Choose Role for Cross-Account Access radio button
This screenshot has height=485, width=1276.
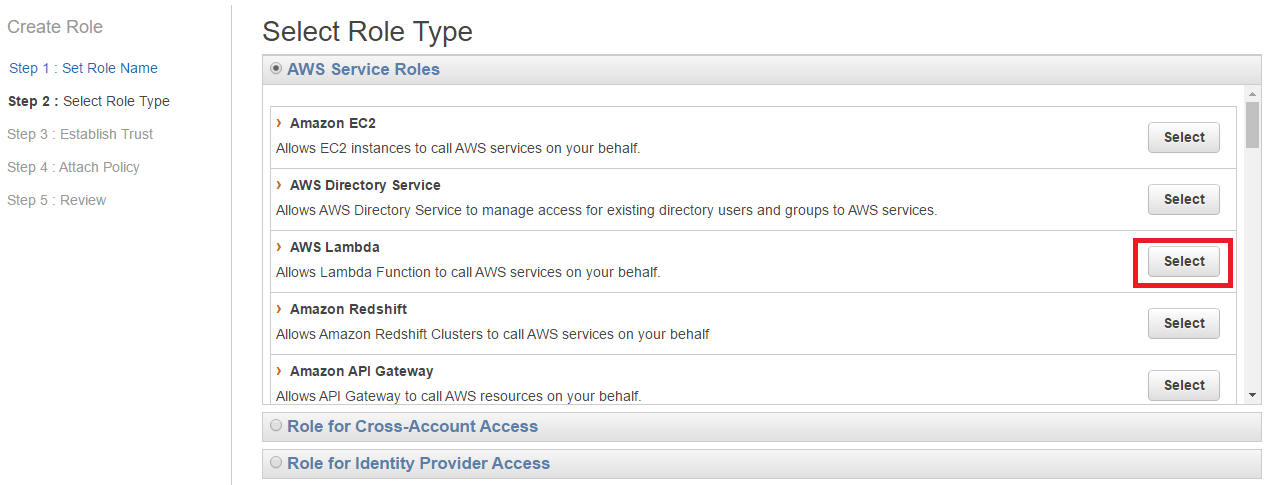(276, 426)
